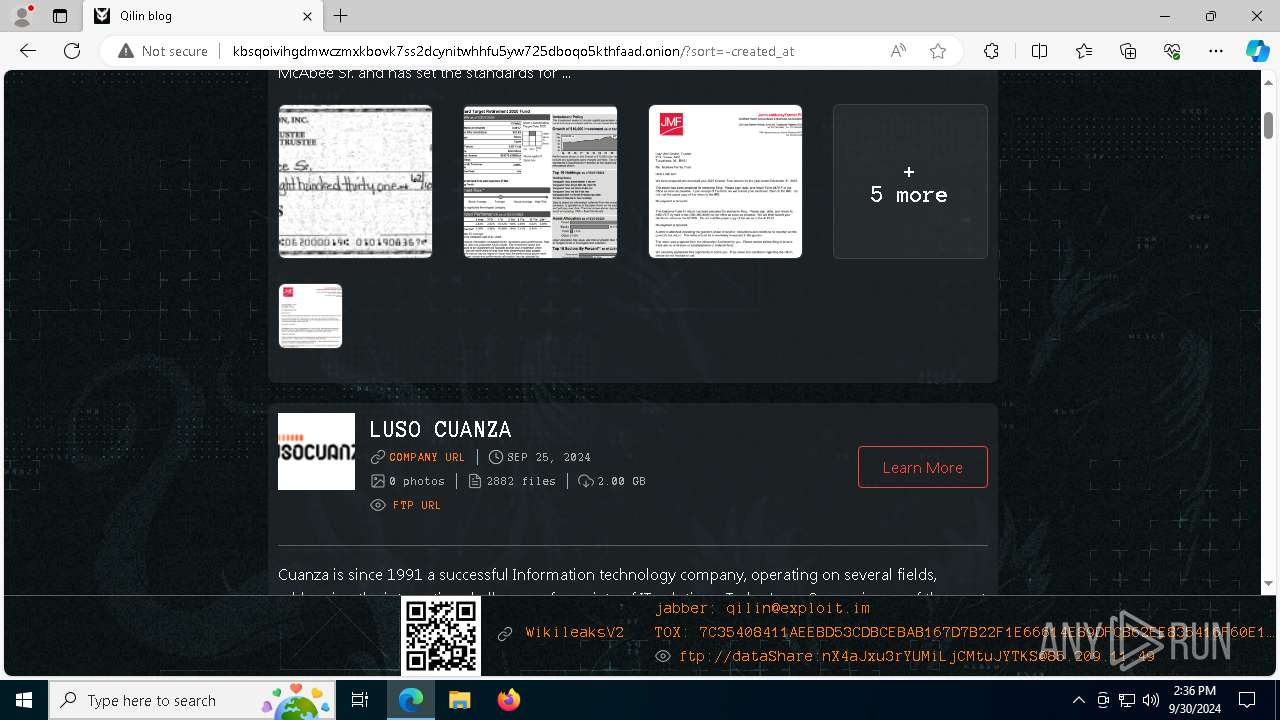
Task: Open network tray icon
Action: pyautogui.click(x=1127, y=700)
